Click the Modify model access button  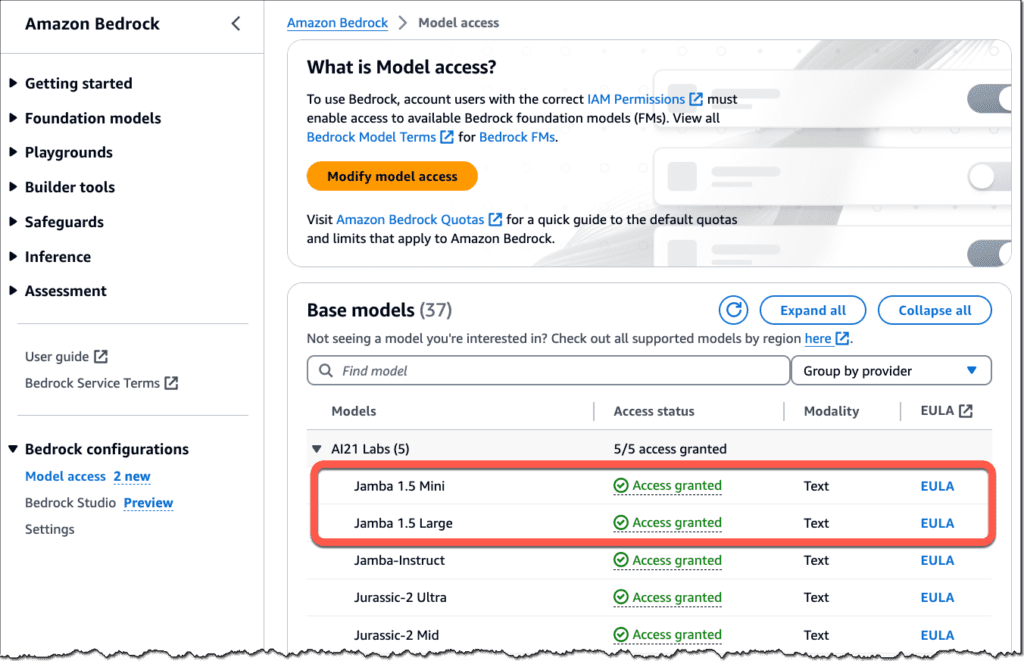coord(391,176)
